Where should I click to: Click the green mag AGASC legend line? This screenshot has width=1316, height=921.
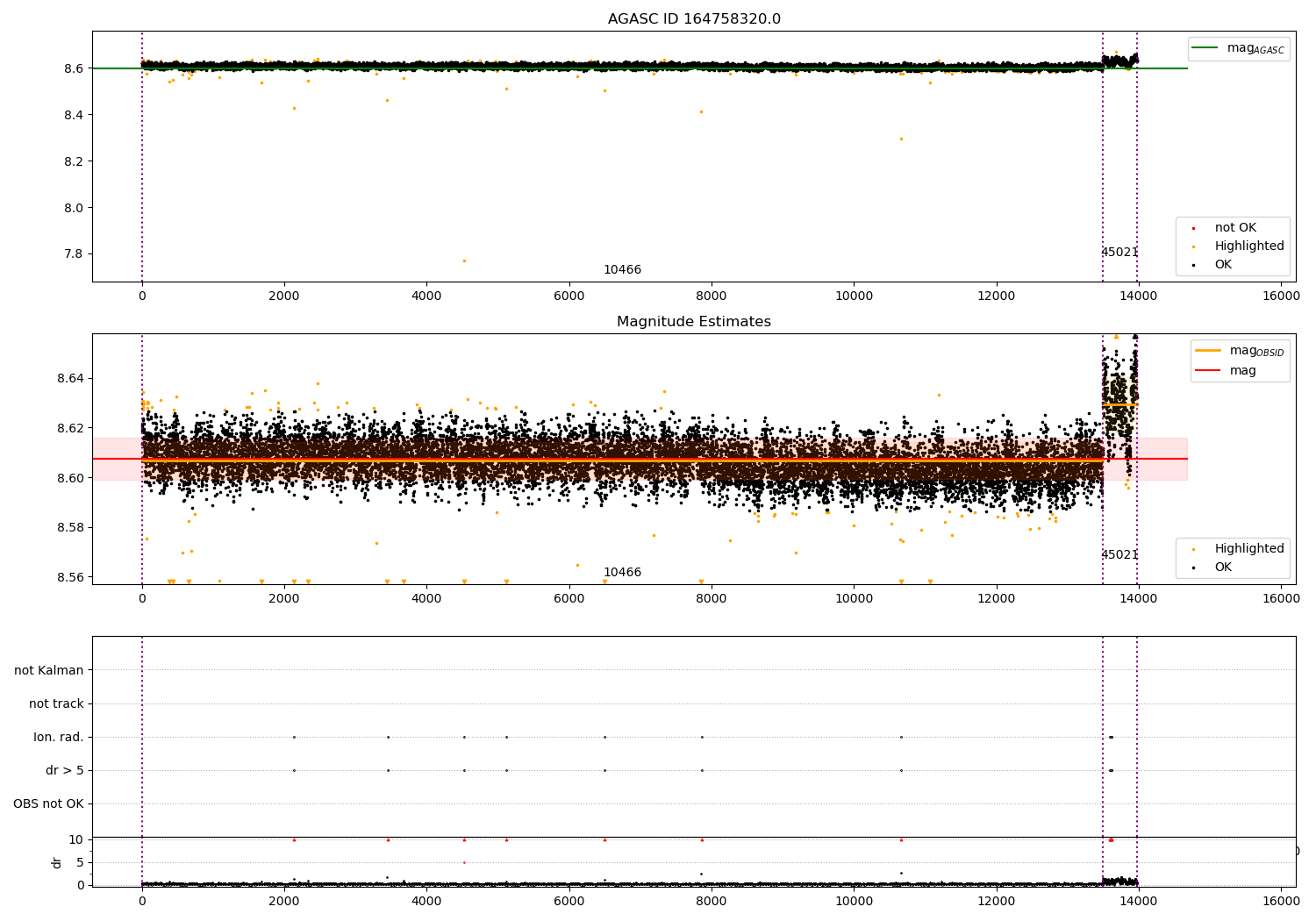[1205, 48]
